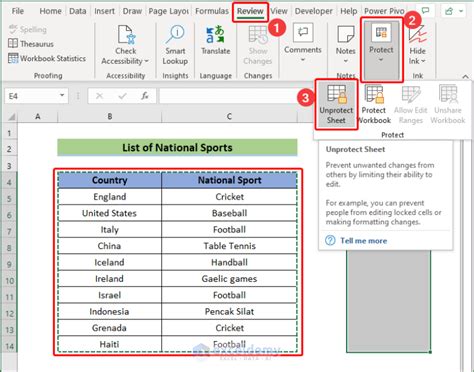Select the Table Tennis cell
474x372 pixels.
229,246
